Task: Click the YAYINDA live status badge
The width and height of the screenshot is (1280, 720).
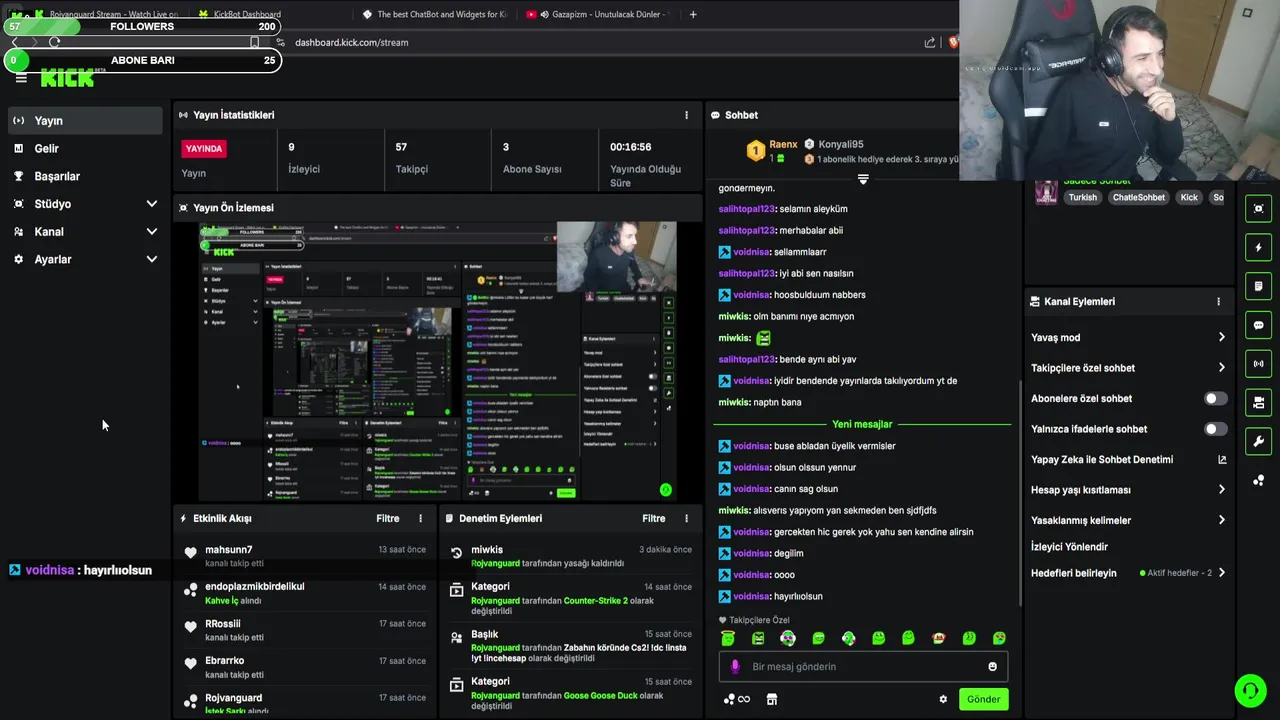Action: click(x=204, y=149)
